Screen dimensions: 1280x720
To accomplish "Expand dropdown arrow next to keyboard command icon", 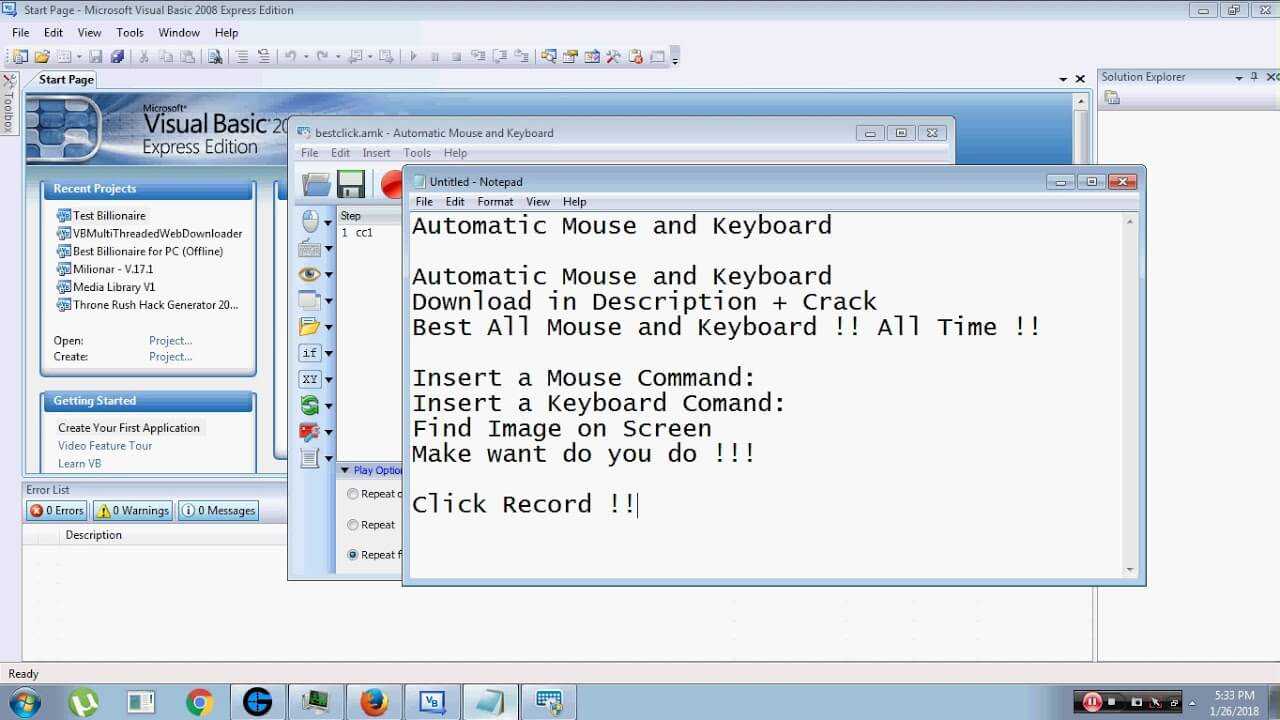I will 328,249.
